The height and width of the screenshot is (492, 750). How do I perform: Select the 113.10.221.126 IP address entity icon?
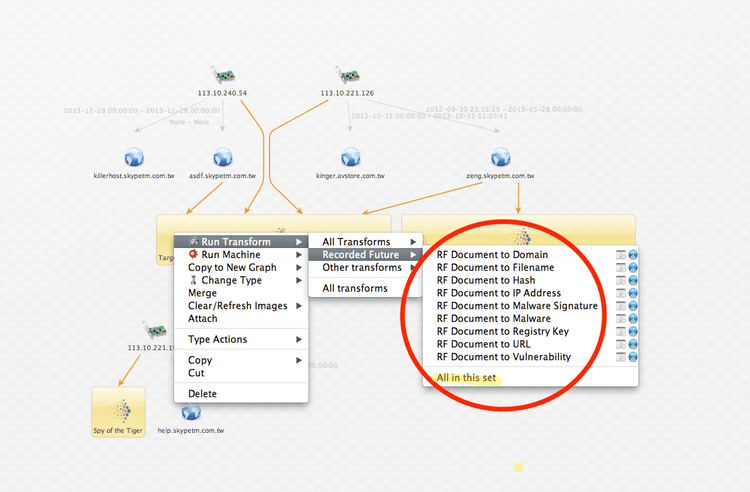point(347,76)
